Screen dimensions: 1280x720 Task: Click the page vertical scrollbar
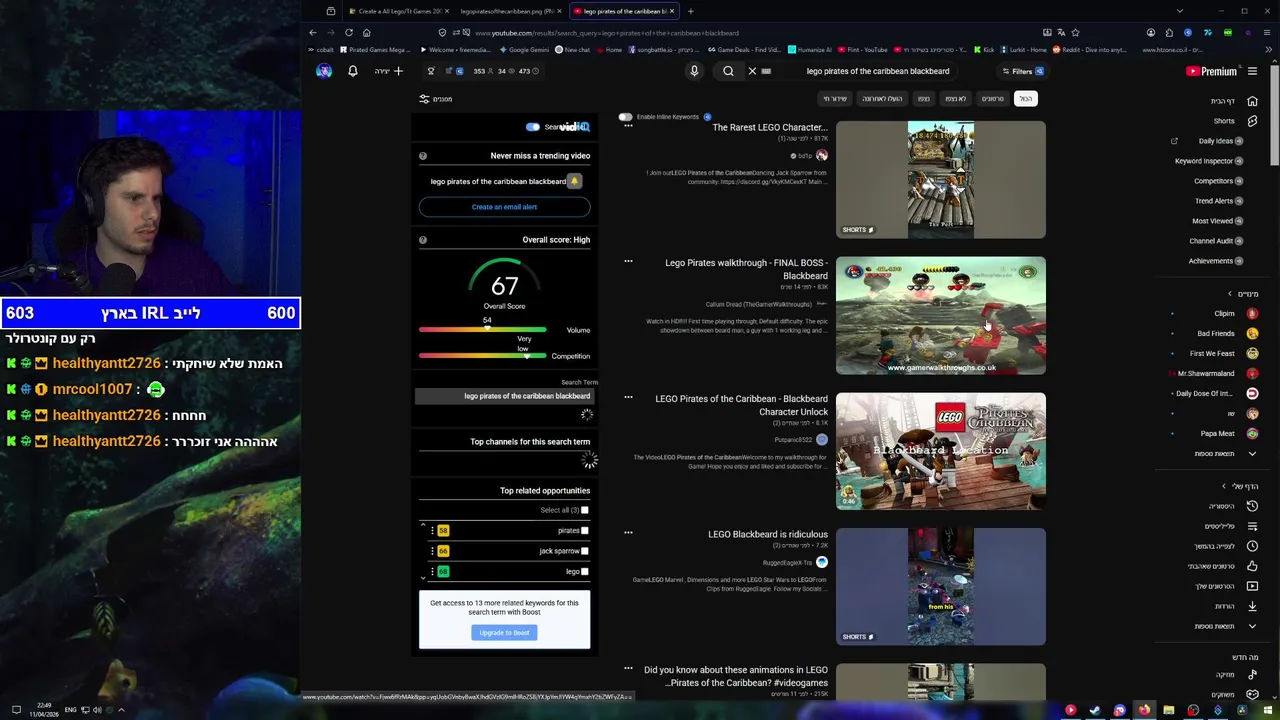point(1274,113)
